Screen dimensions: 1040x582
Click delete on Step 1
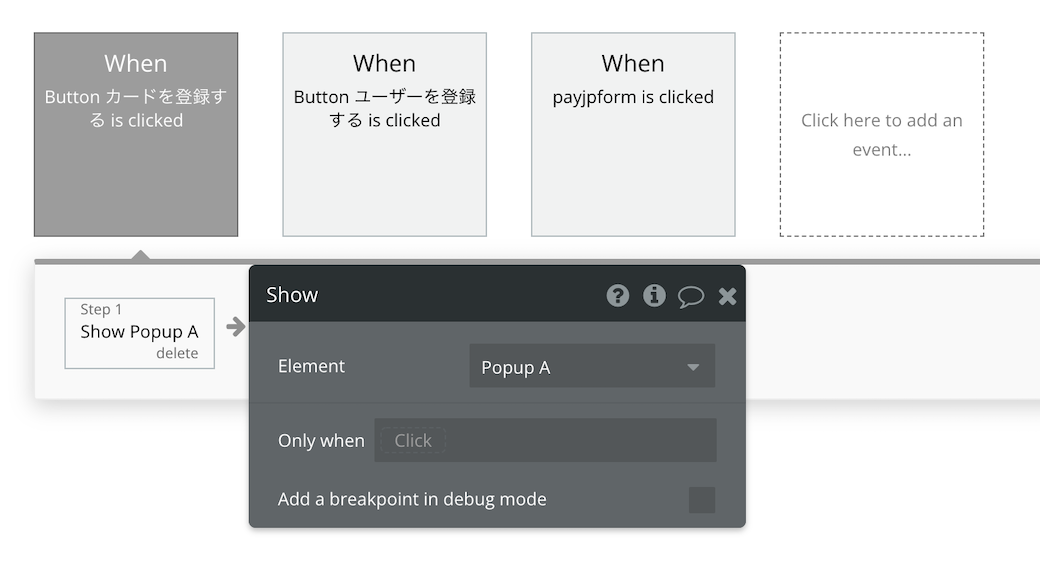click(x=177, y=353)
